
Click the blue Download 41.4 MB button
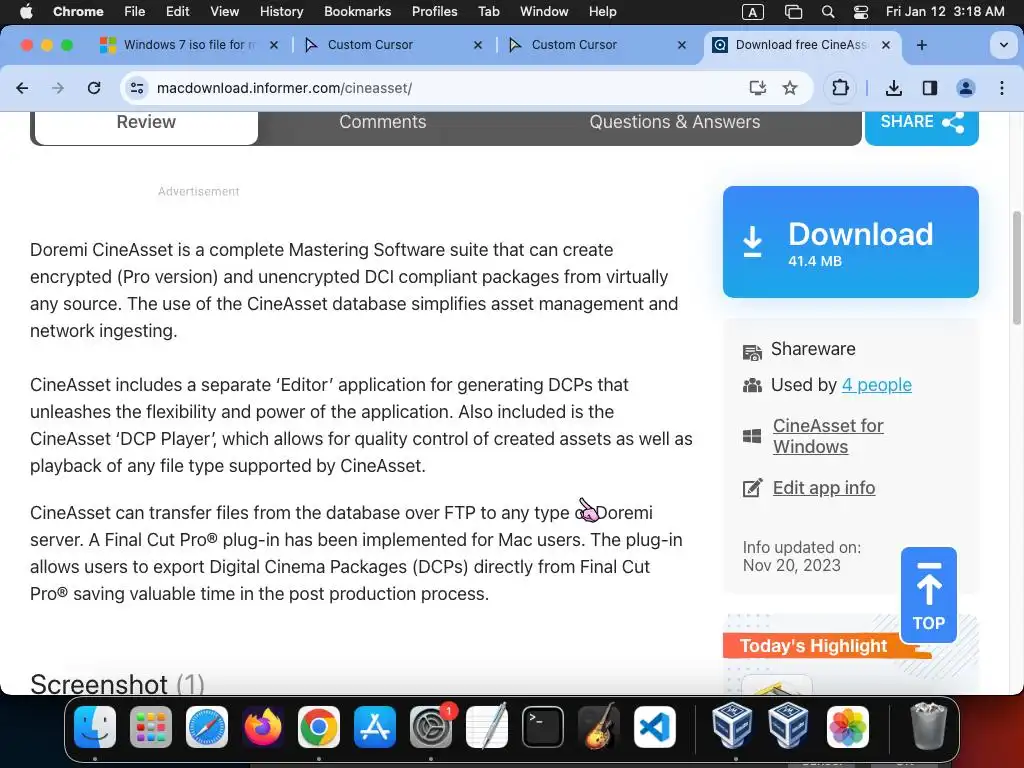[850, 242]
